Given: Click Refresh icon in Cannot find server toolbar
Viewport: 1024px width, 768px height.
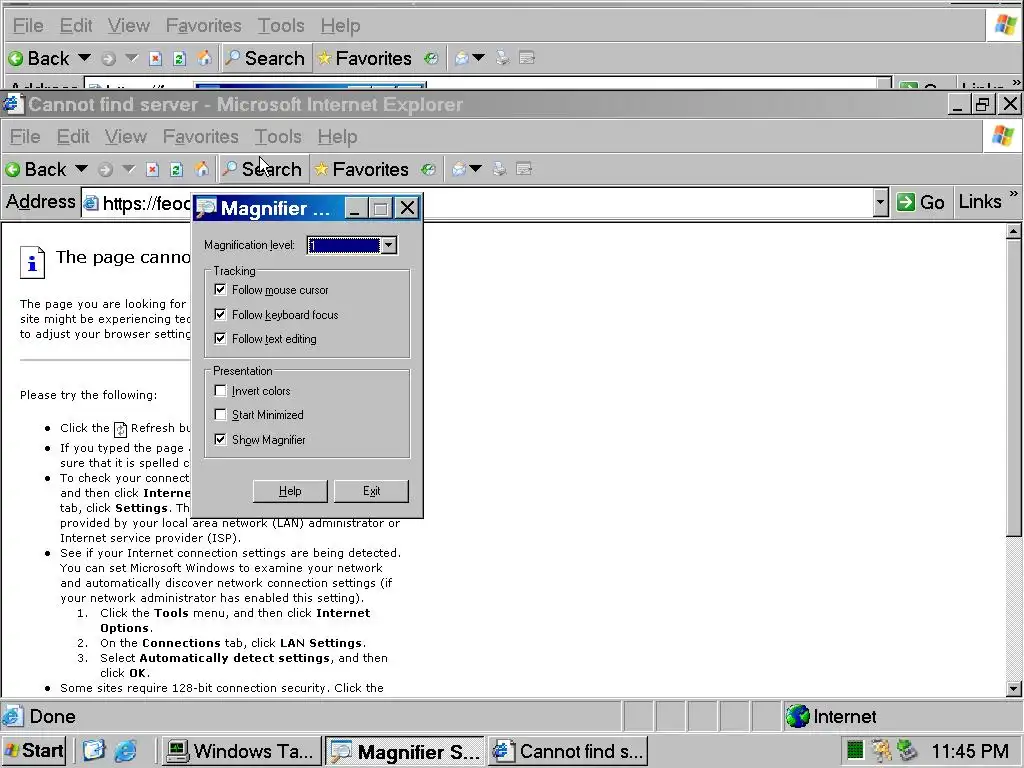Looking at the screenshot, I should [x=176, y=170].
